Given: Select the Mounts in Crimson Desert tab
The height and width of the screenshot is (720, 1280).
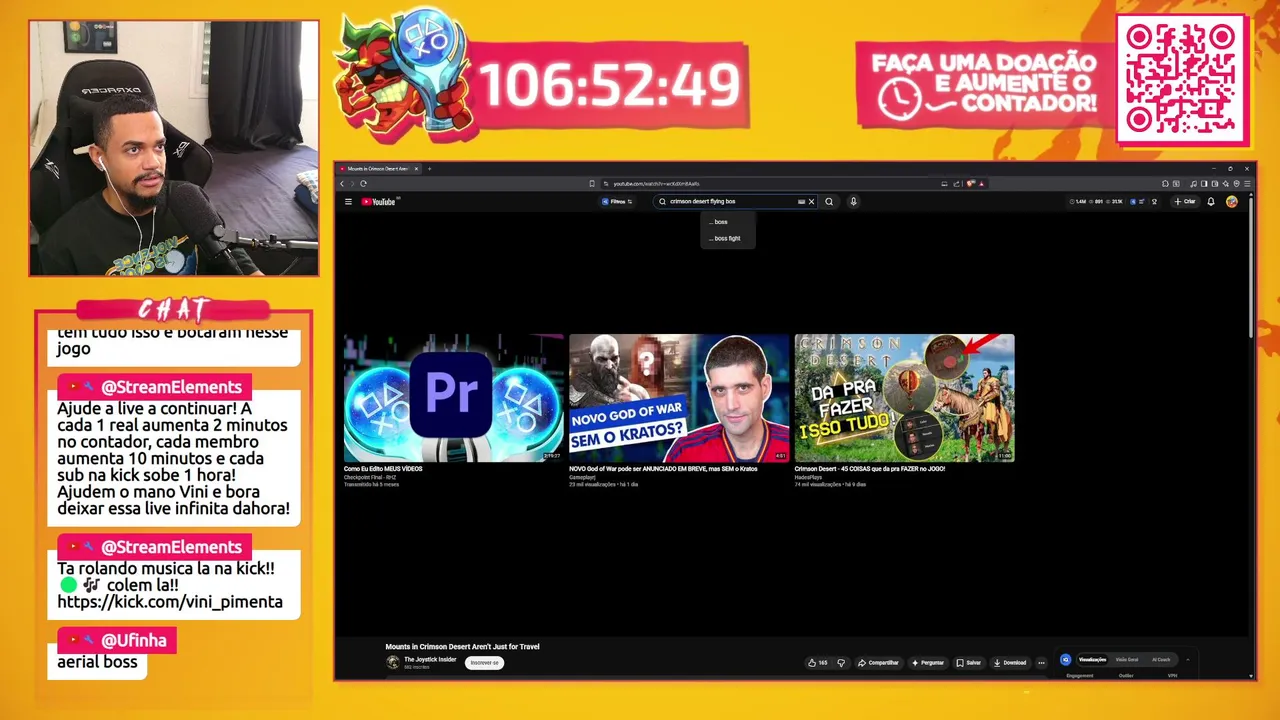Looking at the screenshot, I should click(x=378, y=169).
